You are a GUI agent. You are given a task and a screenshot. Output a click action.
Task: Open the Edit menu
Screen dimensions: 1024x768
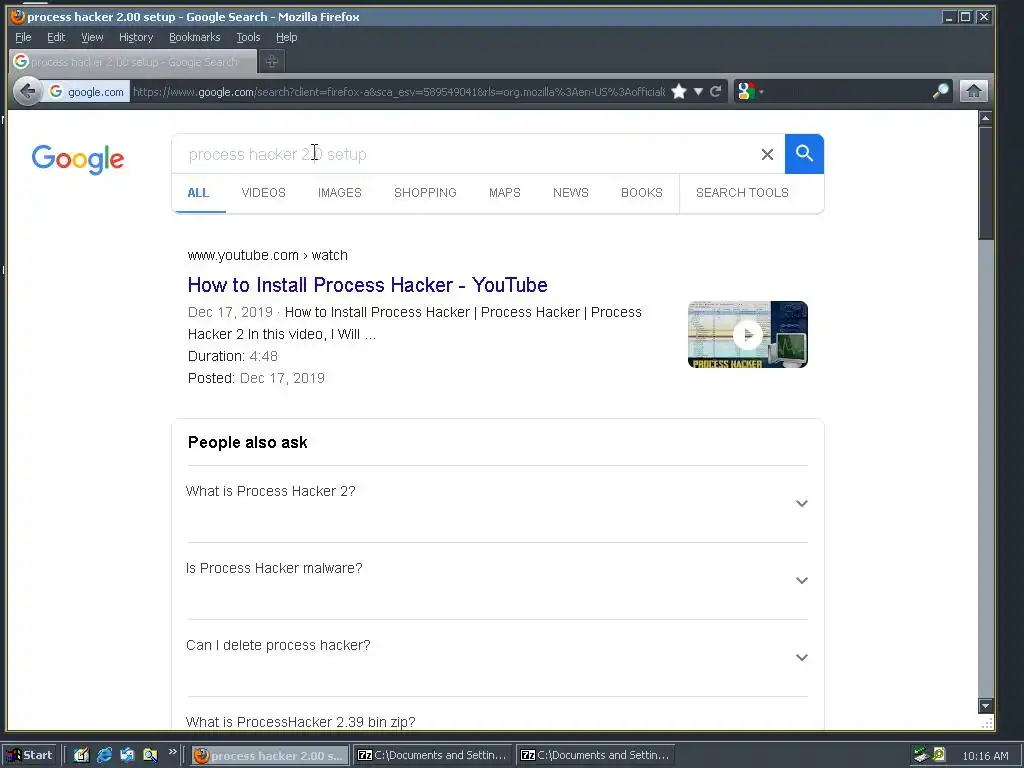point(56,37)
